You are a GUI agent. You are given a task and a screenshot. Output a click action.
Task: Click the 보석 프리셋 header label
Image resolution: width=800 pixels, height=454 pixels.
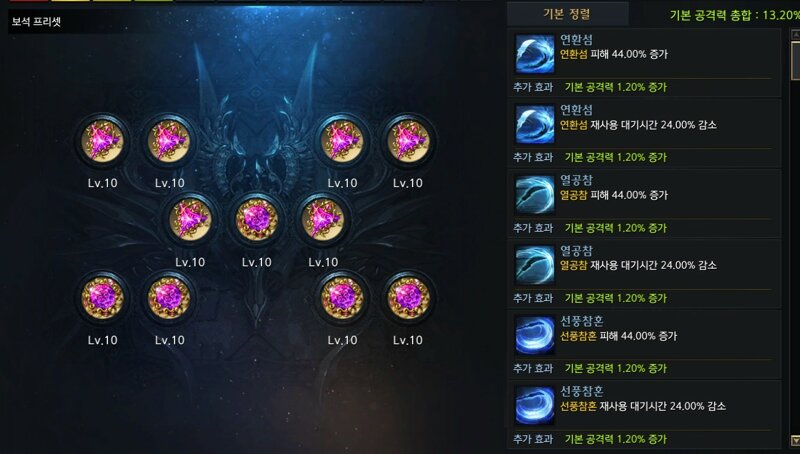tap(36, 22)
